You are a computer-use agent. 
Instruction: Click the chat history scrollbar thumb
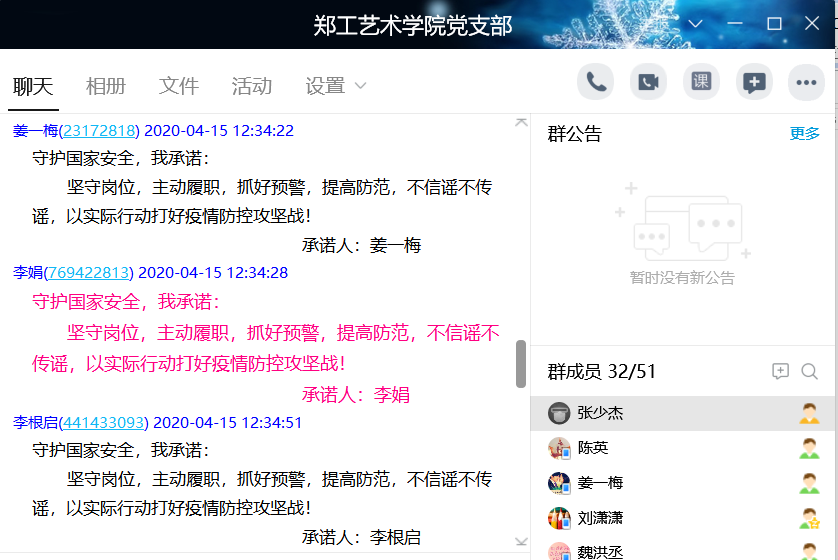point(520,364)
